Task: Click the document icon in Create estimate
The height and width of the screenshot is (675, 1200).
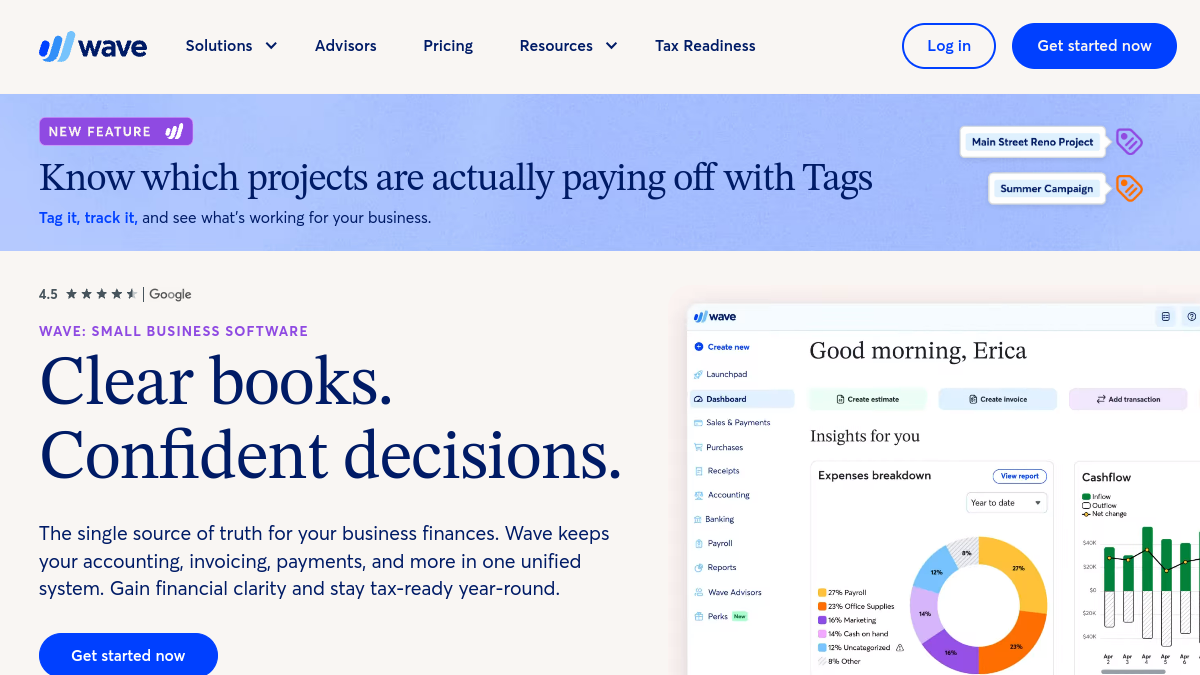Action: (x=841, y=399)
